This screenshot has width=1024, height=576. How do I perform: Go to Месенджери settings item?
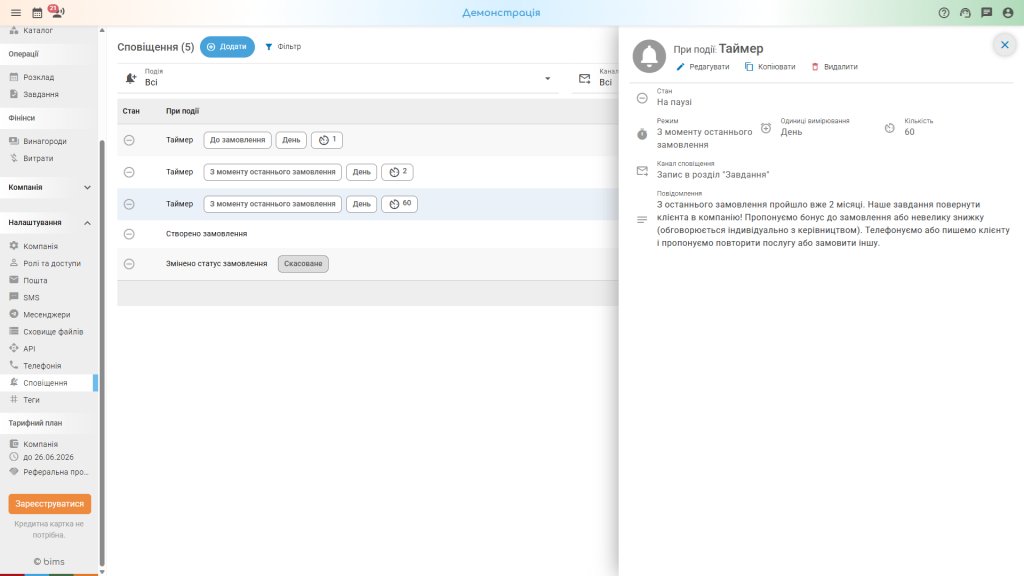46,314
